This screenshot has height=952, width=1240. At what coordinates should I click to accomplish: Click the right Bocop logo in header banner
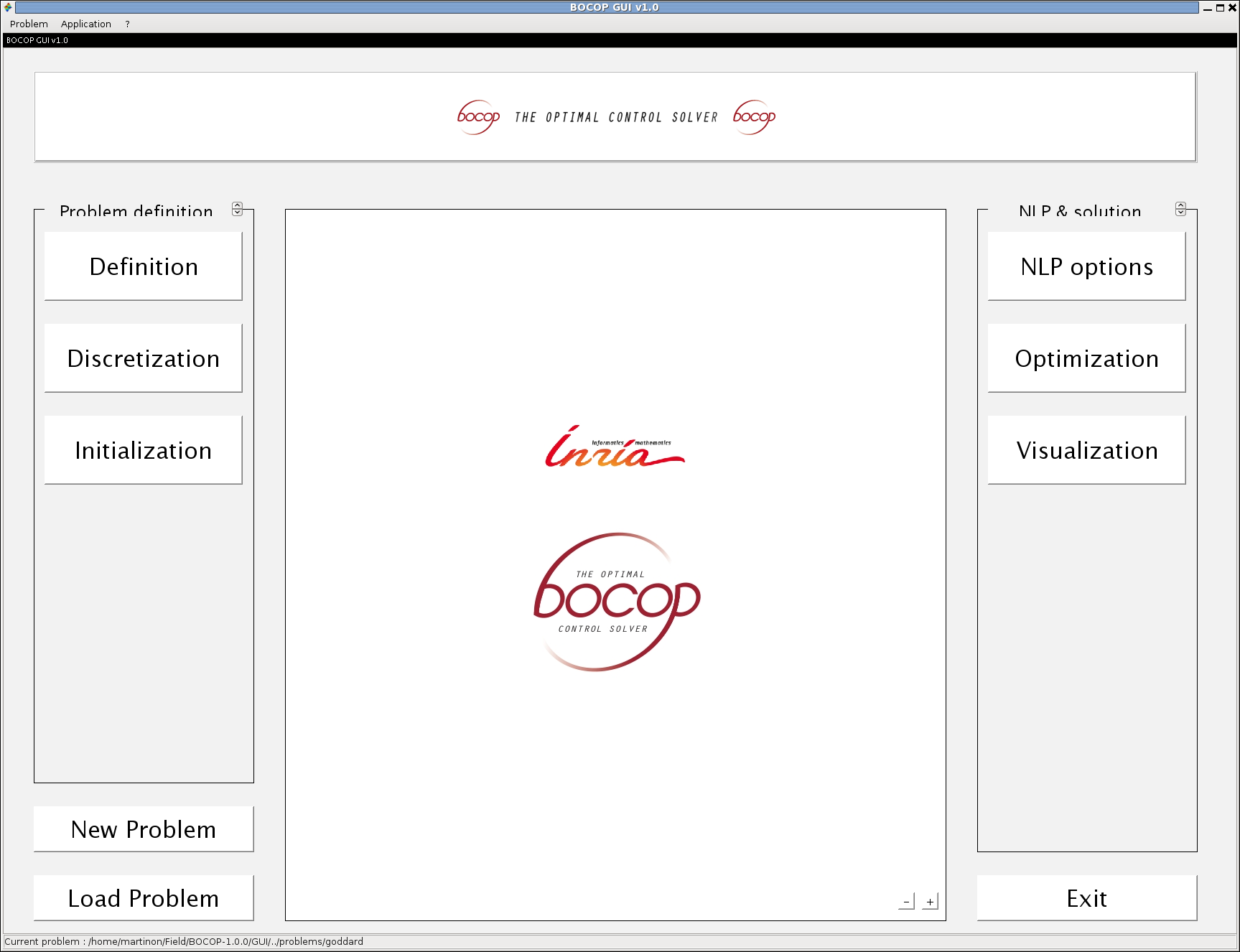754,117
